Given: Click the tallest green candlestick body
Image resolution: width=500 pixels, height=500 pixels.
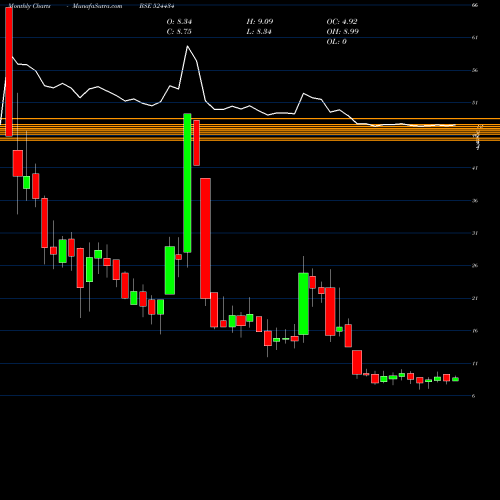Looking at the screenshot, I should coord(187,183).
